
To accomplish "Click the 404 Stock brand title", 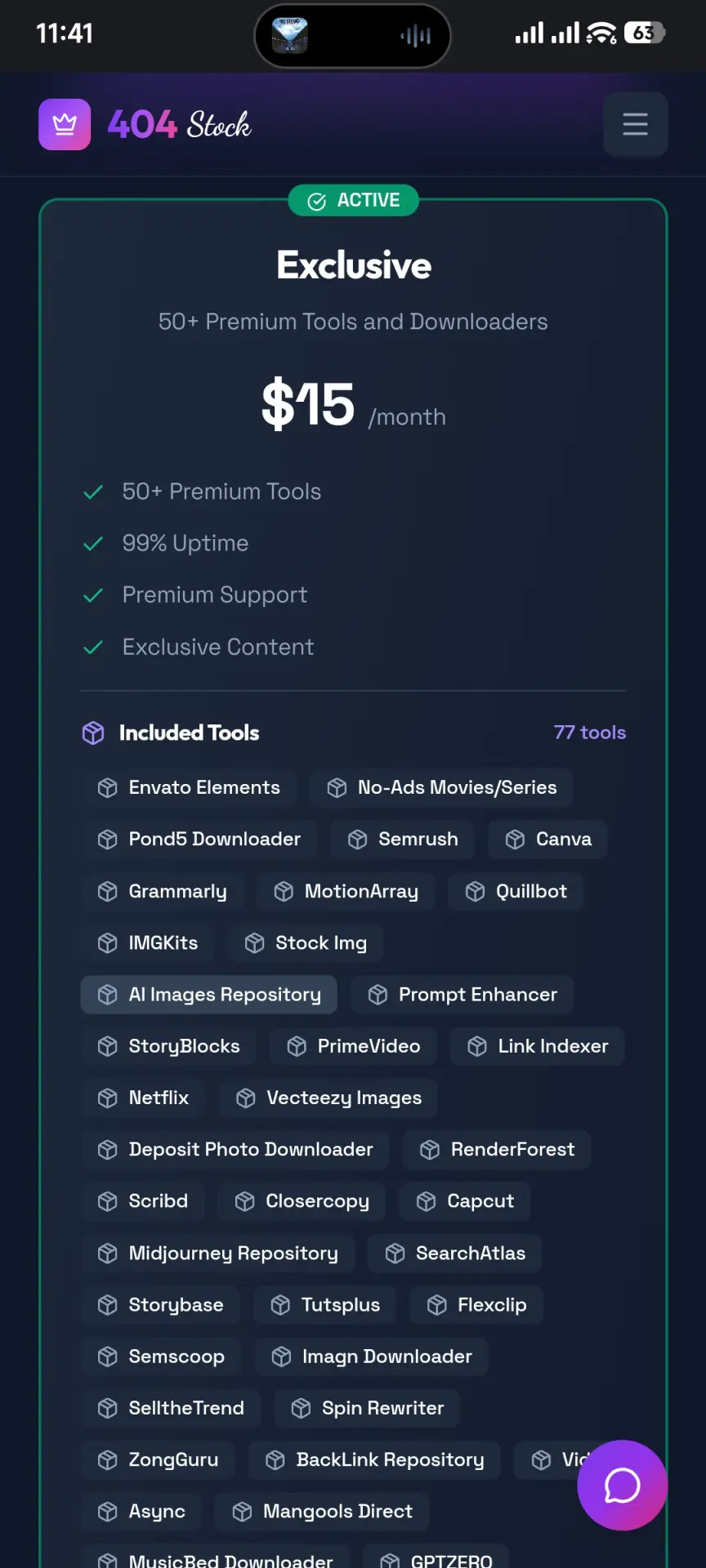I will coord(179,125).
